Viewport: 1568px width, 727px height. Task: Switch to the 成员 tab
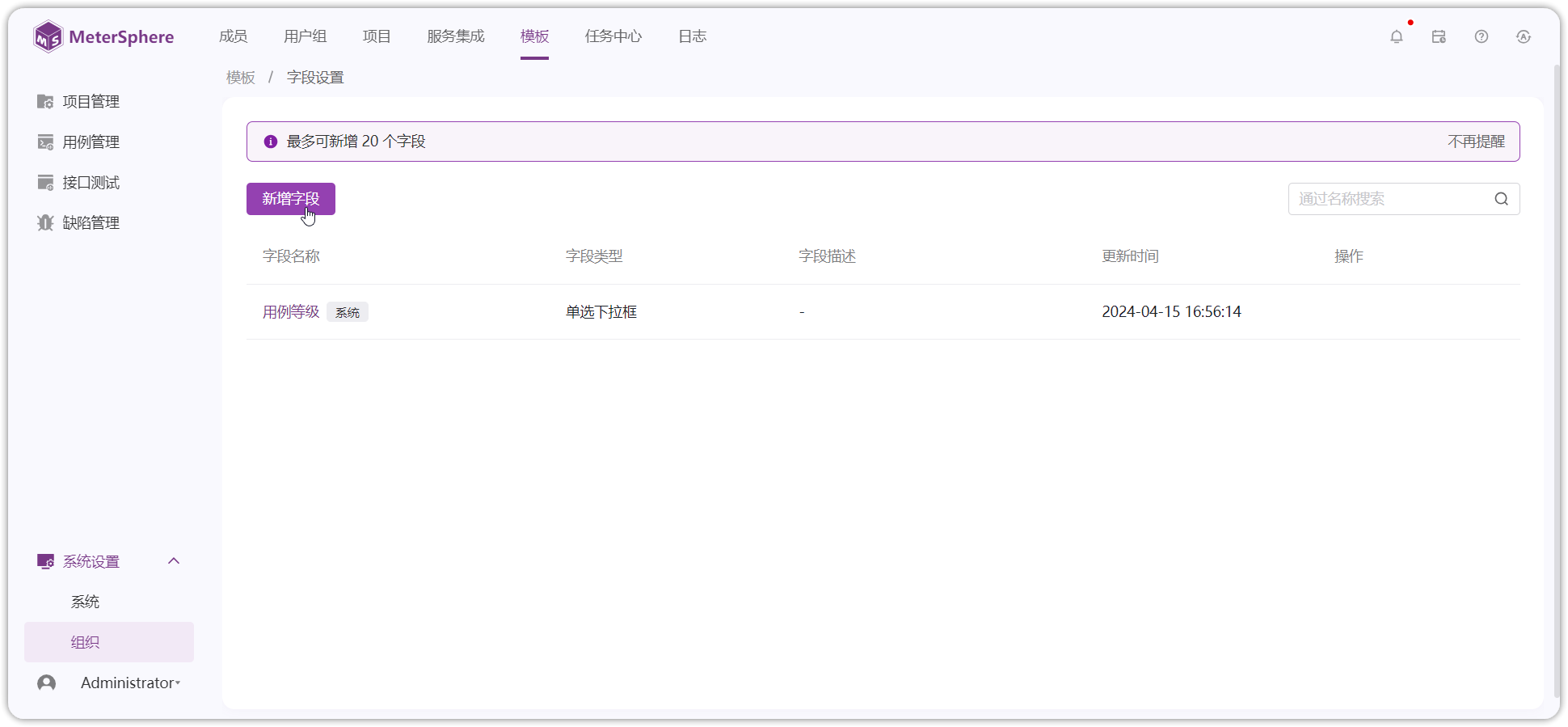tap(233, 36)
